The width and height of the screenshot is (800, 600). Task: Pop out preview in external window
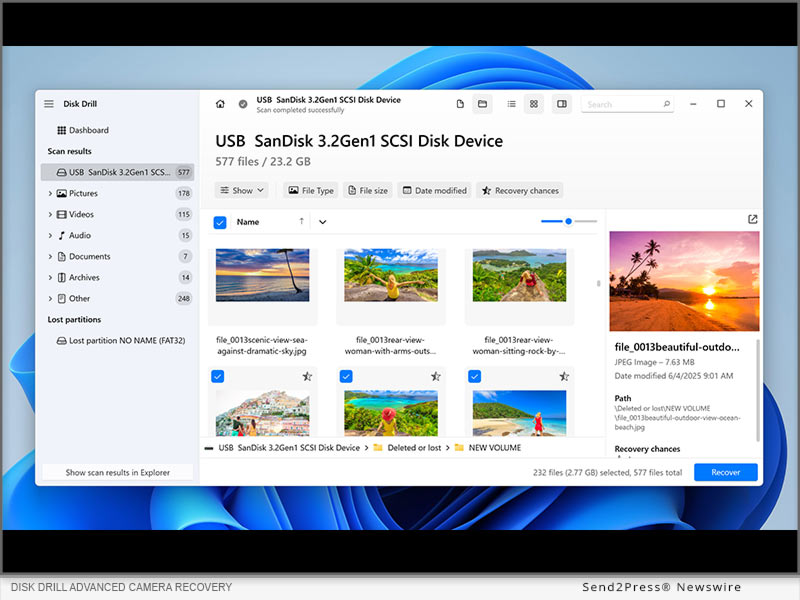click(752, 220)
